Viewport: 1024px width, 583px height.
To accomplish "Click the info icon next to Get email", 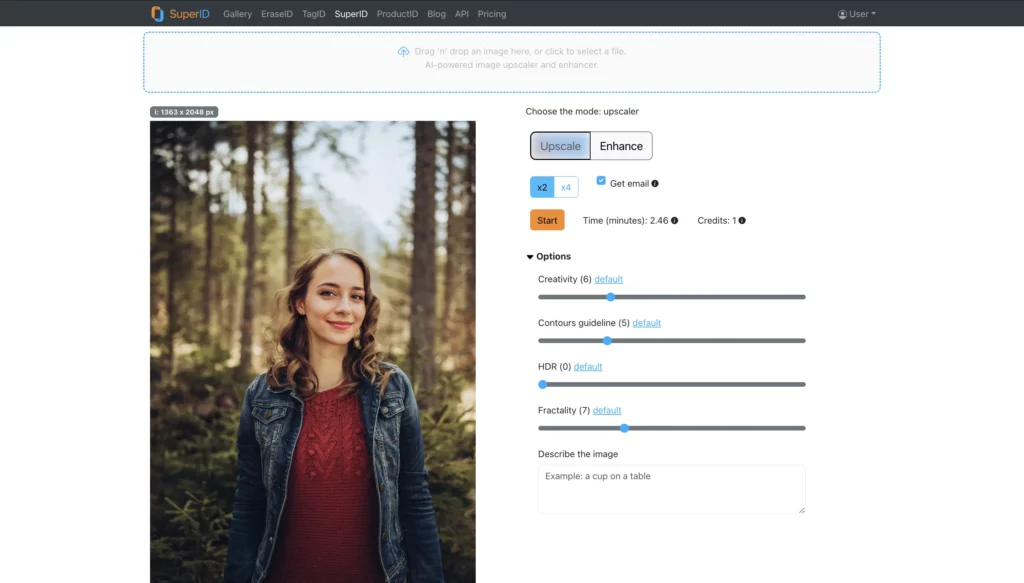I will [656, 183].
